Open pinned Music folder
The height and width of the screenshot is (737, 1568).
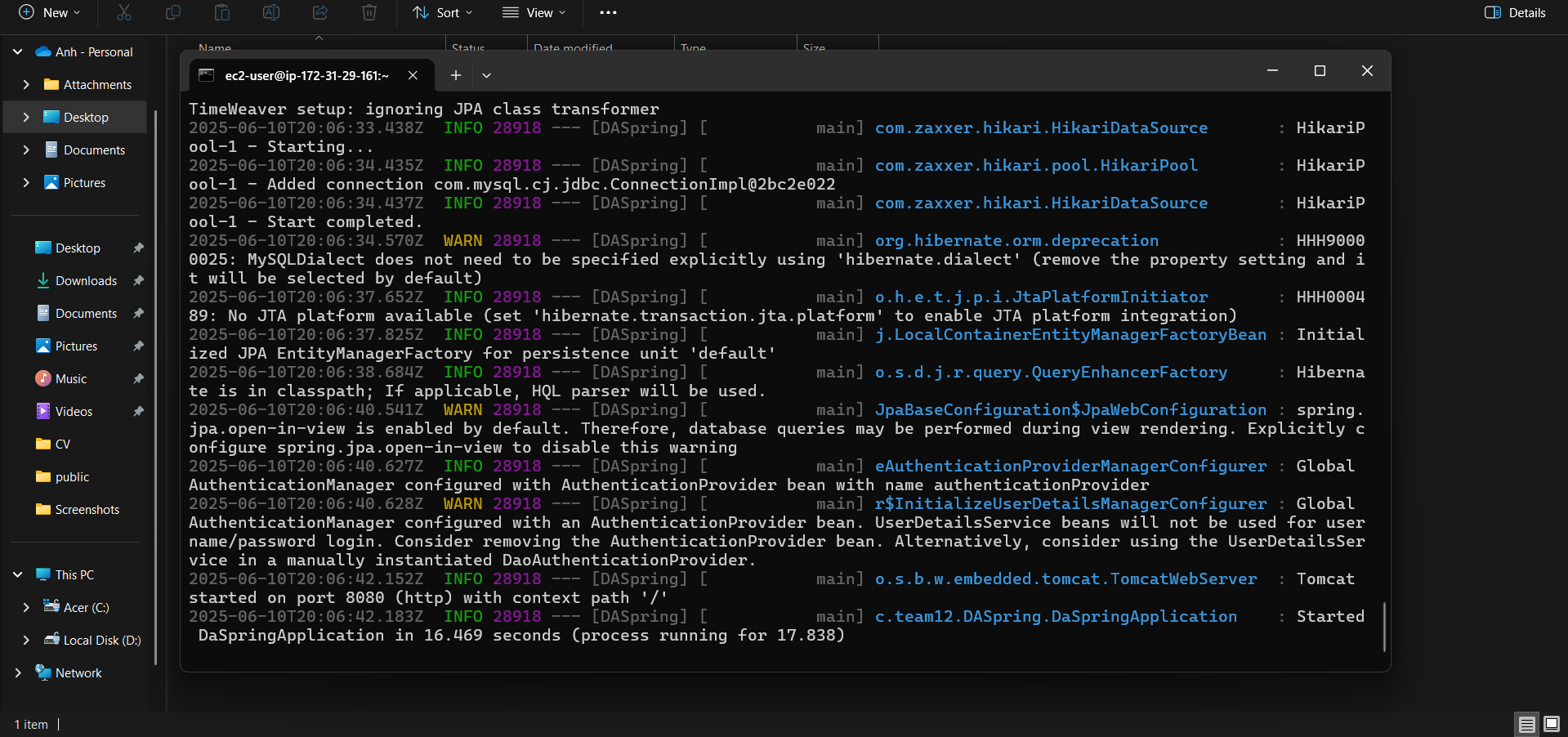[x=61, y=378]
